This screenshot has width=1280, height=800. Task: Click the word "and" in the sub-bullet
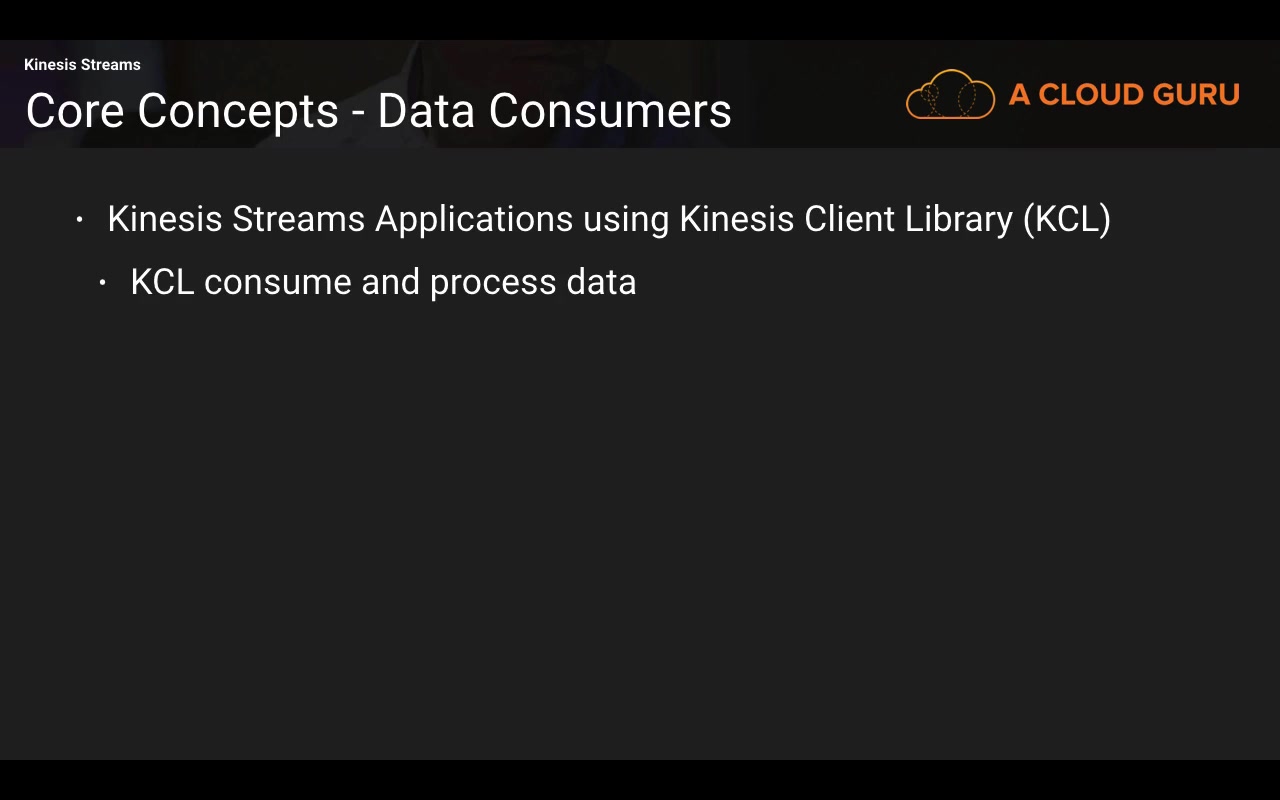point(390,282)
